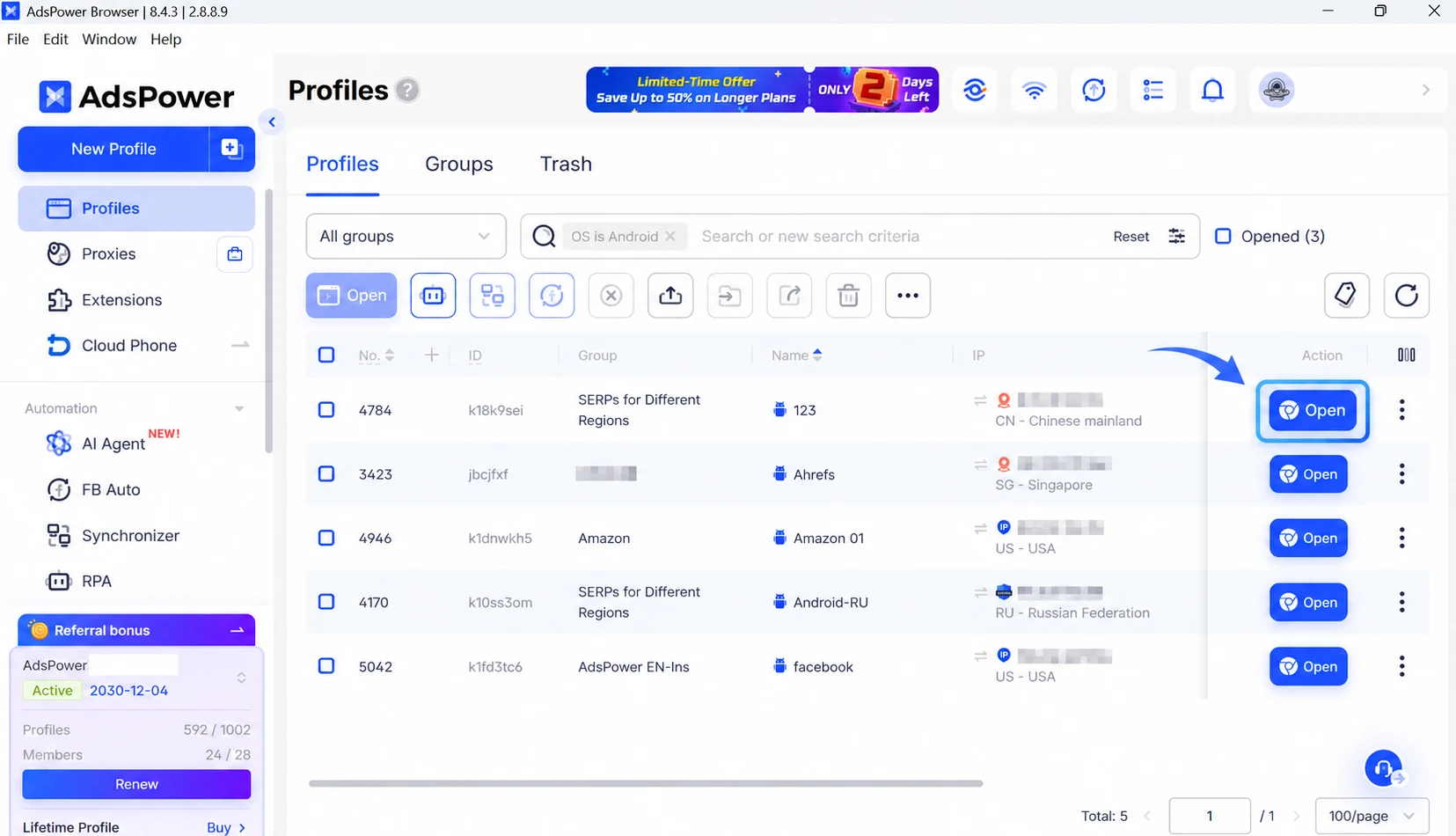Select all profiles via header checkbox
The width and height of the screenshot is (1456, 836).
(x=326, y=355)
